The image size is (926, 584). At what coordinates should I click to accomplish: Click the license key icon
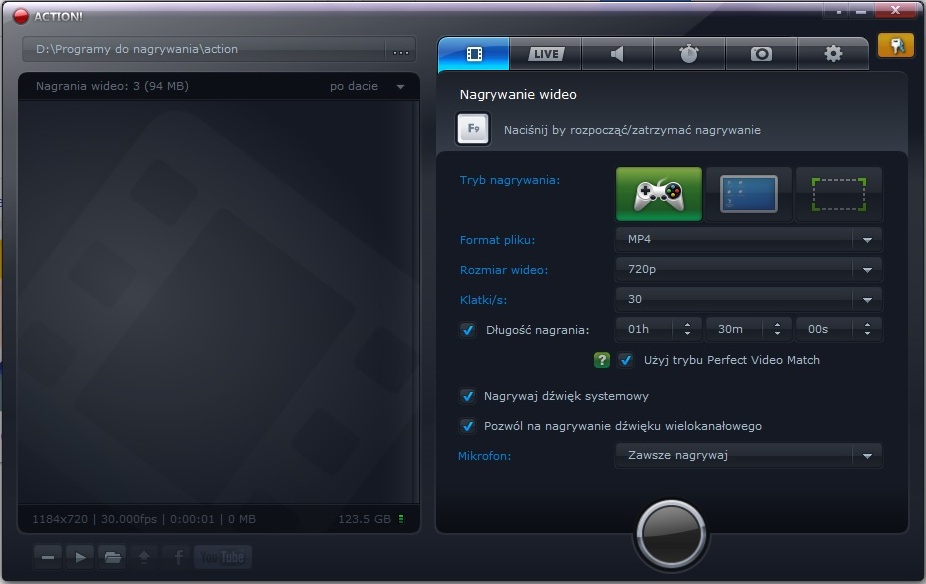point(896,45)
